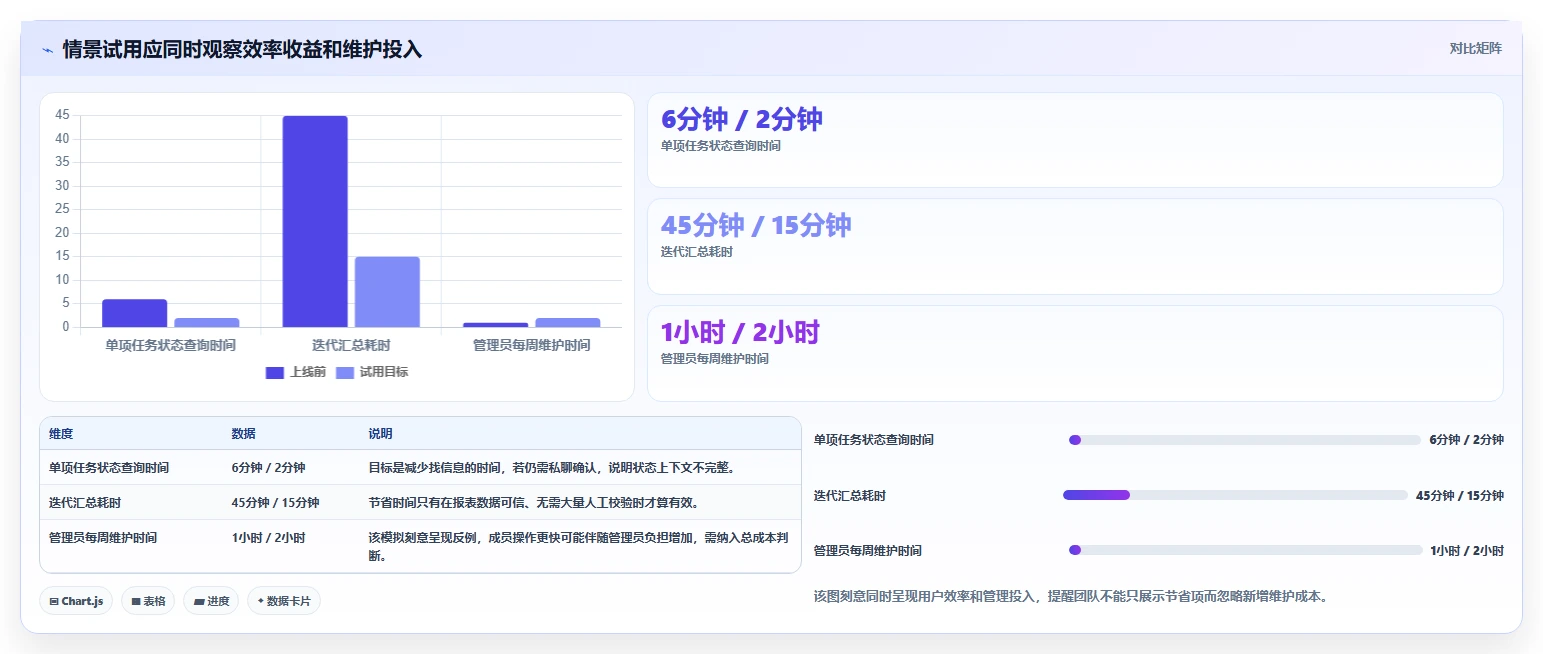
Task: Select the Chart.js chip
Action: point(77,601)
